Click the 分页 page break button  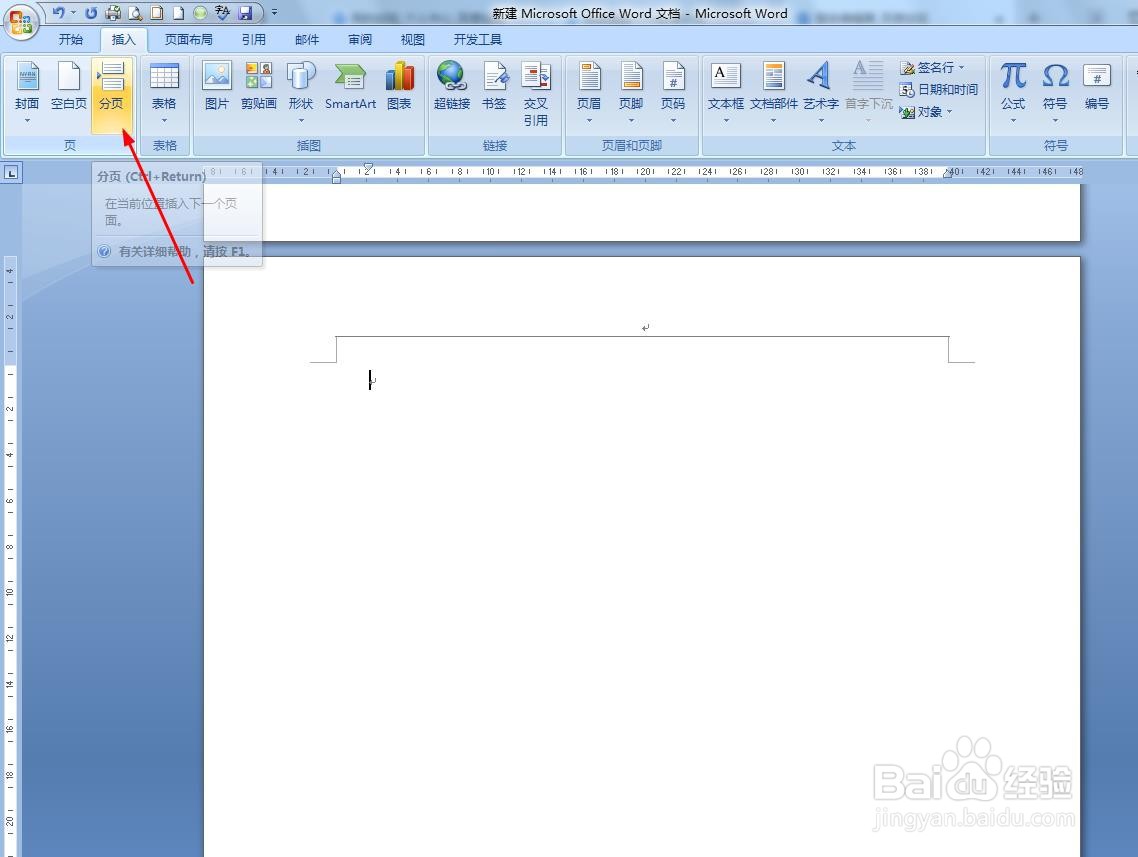[111, 94]
